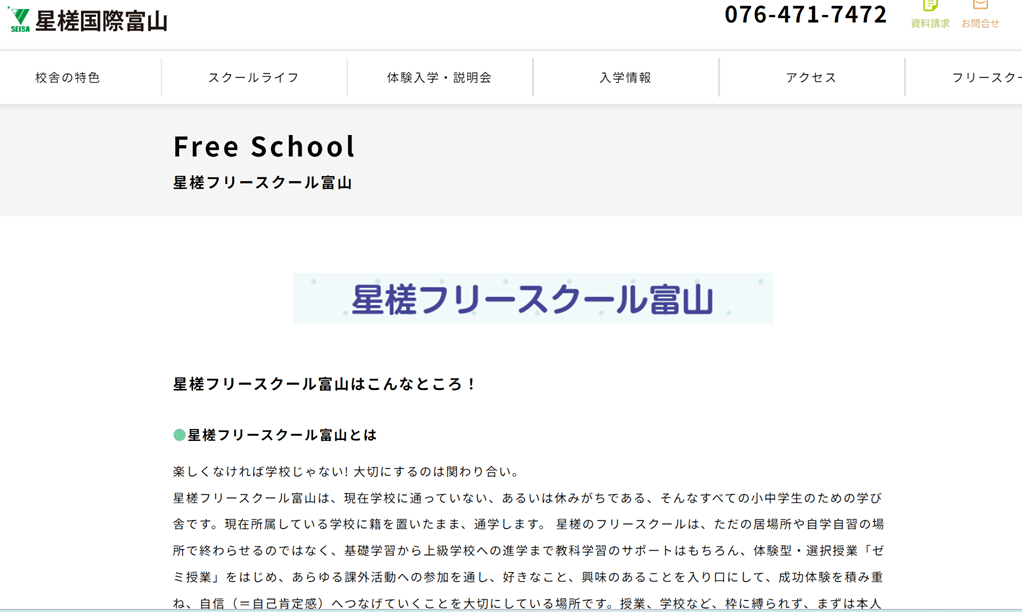This screenshot has height=612, width=1022.
Task: Click the line 楽しくなければ学校じゃない!
Action: click(x=259, y=472)
